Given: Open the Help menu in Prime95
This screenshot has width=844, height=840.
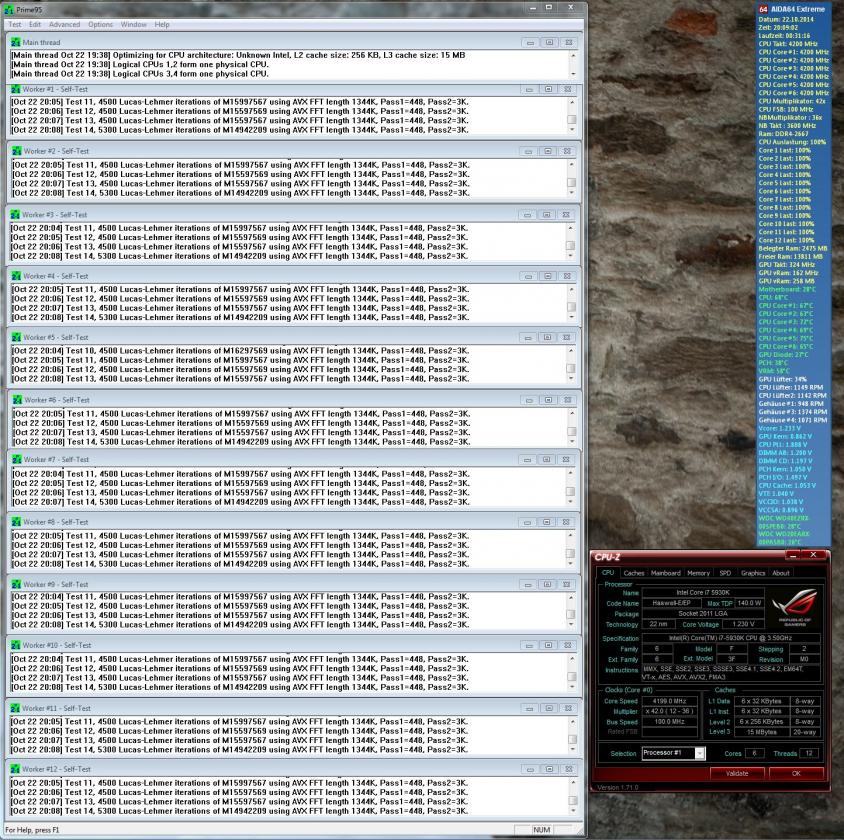Looking at the screenshot, I should (162, 24).
